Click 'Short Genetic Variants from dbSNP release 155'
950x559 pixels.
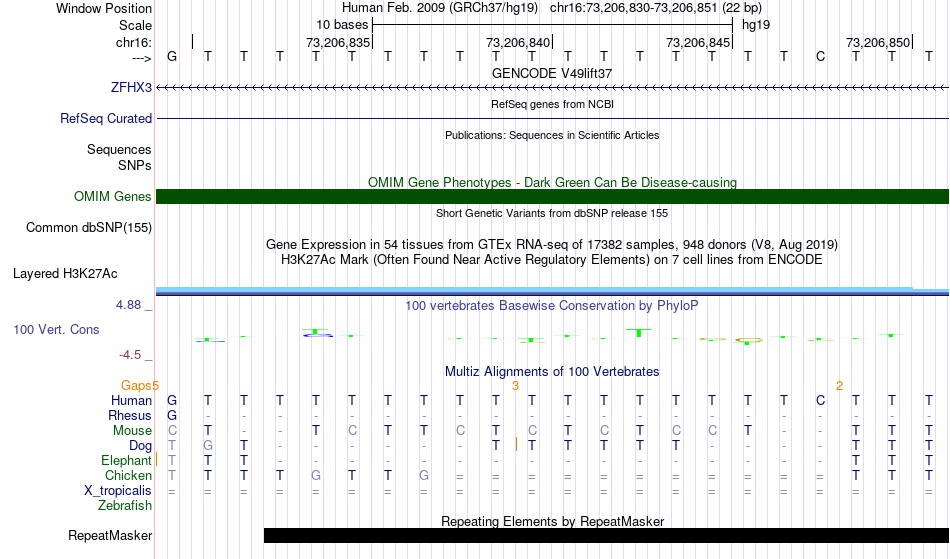click(552, 213)
